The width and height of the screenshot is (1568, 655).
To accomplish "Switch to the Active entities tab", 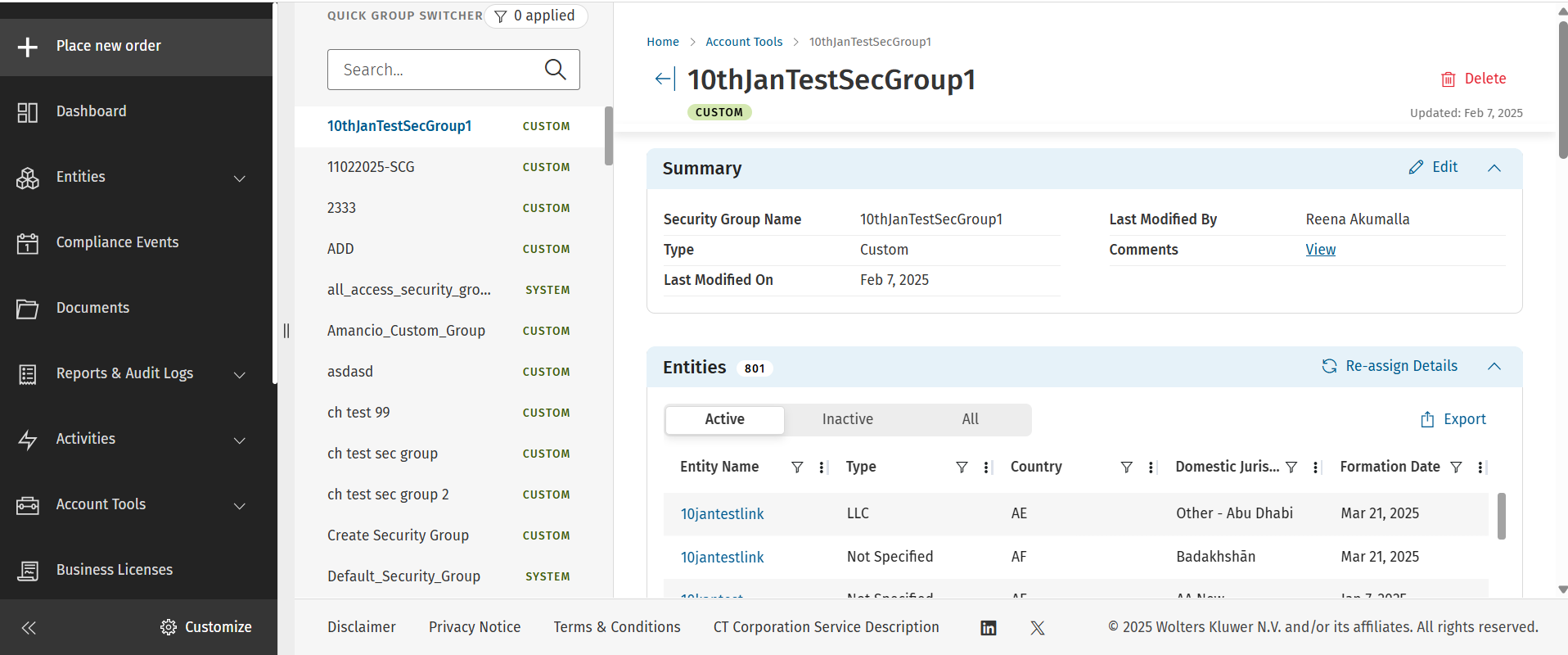I will click(x=725, y=419).
